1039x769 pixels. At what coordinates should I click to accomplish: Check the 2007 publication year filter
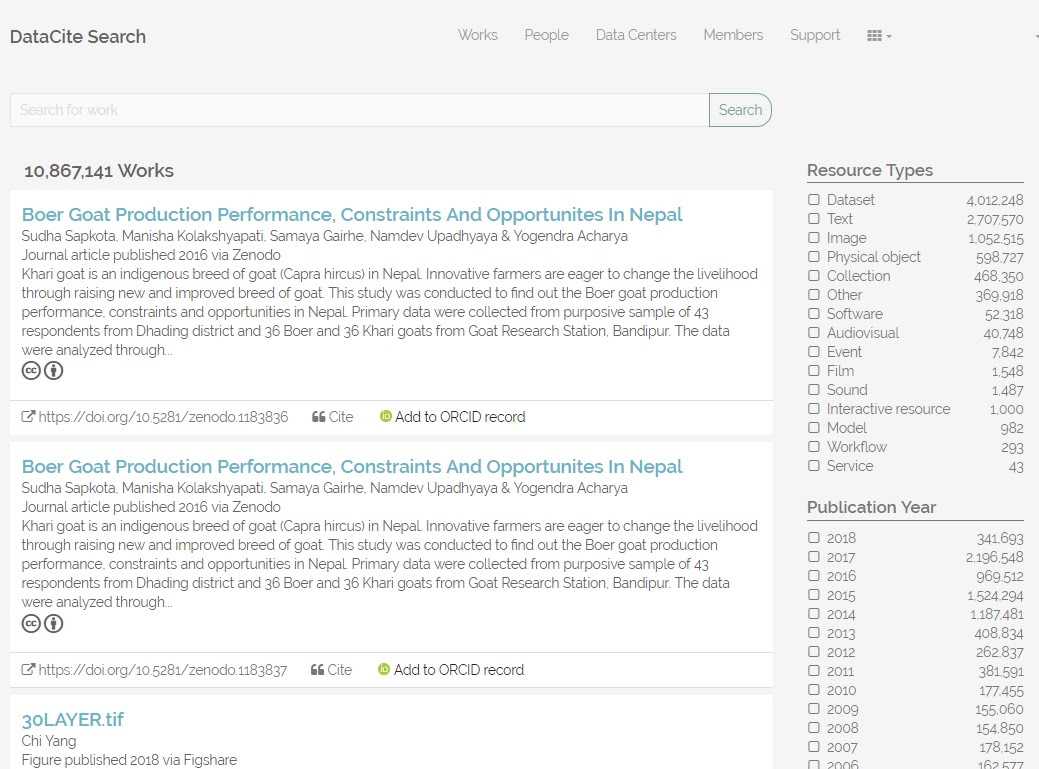click(x=814, y=746)
